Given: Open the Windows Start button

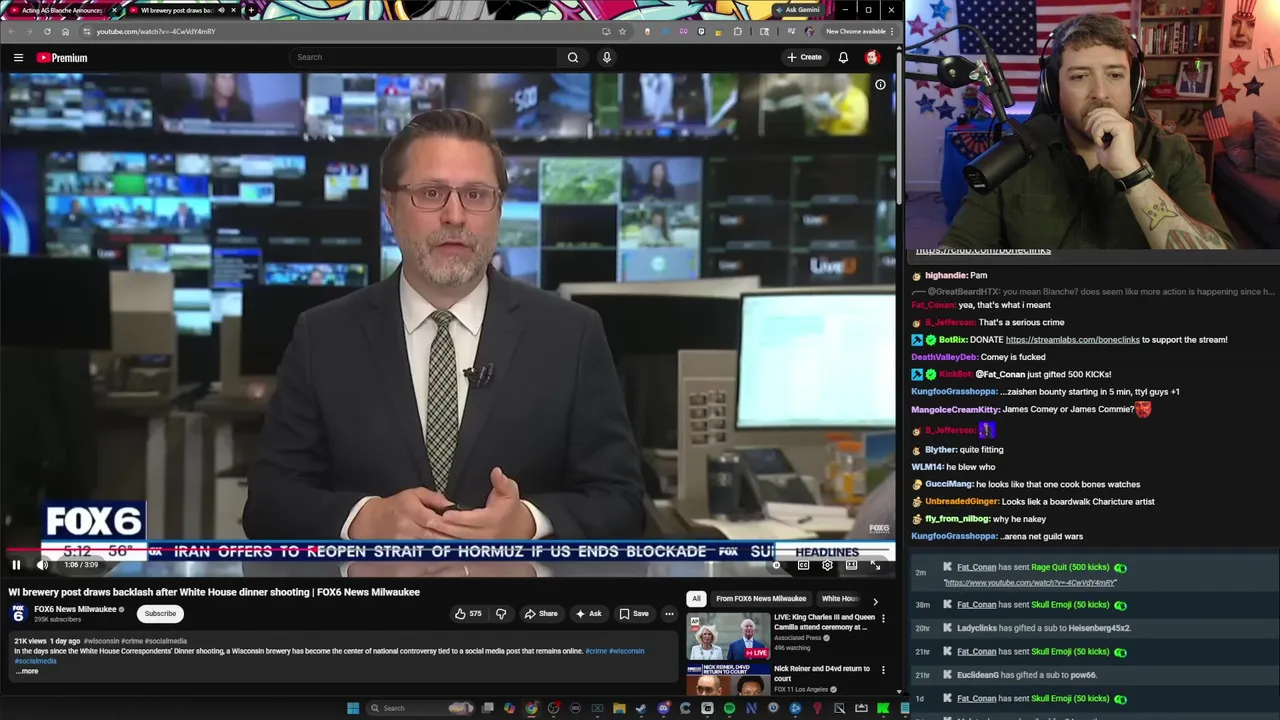Looking at the screenshot, I should tap(353, 708).
